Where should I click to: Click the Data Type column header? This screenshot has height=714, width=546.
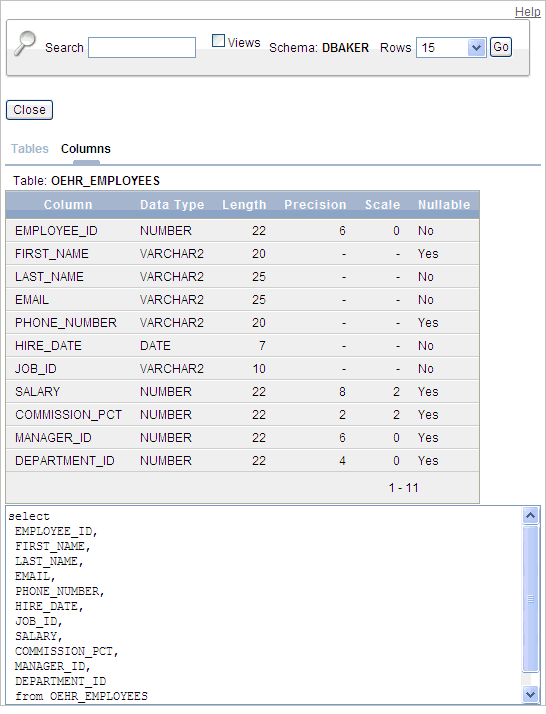click(x=172, y=205)
